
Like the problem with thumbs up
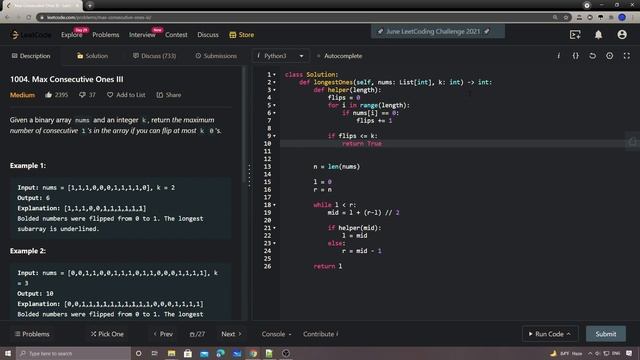(x=49, y=95)
